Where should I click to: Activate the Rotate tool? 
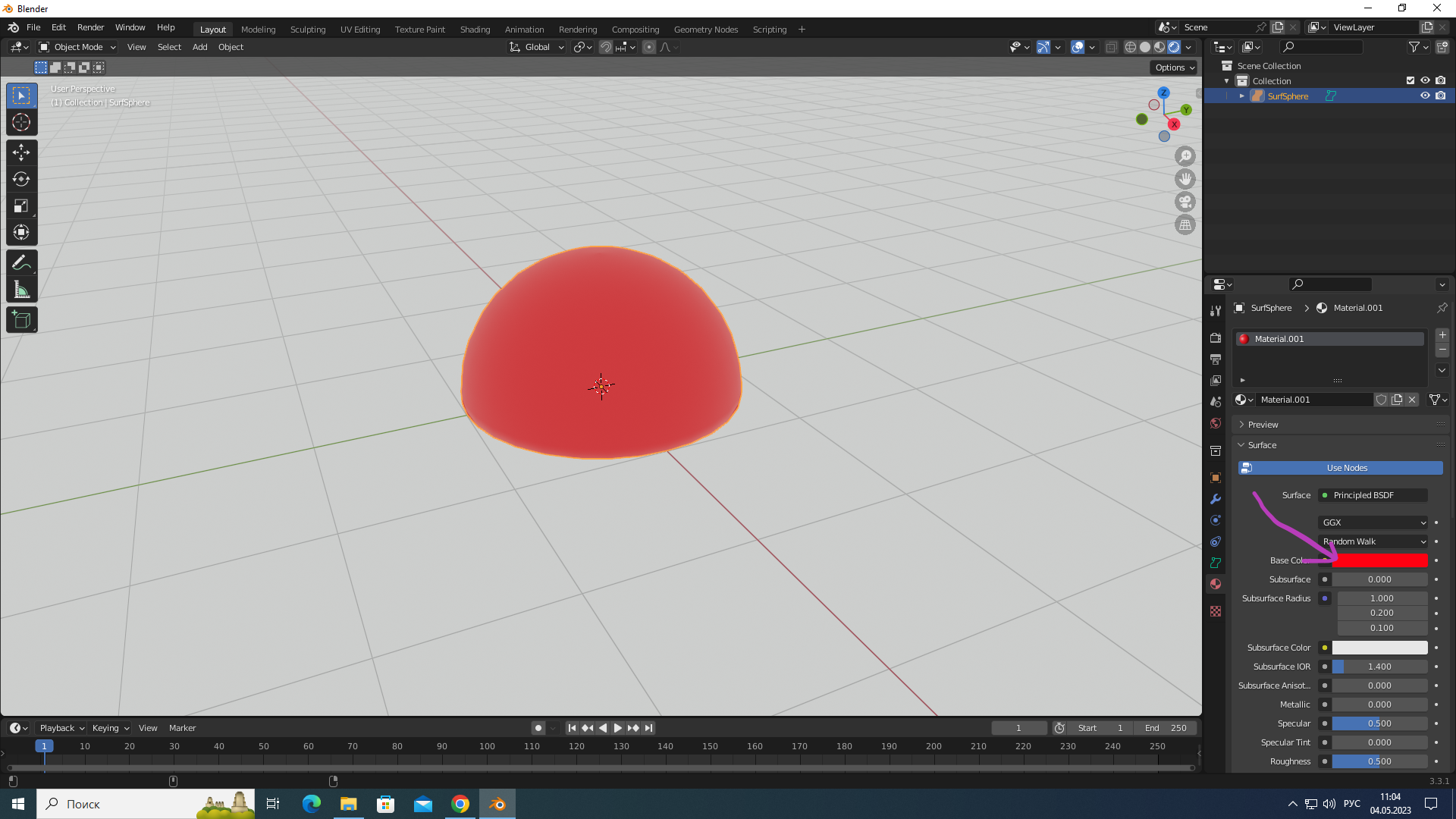21,179
